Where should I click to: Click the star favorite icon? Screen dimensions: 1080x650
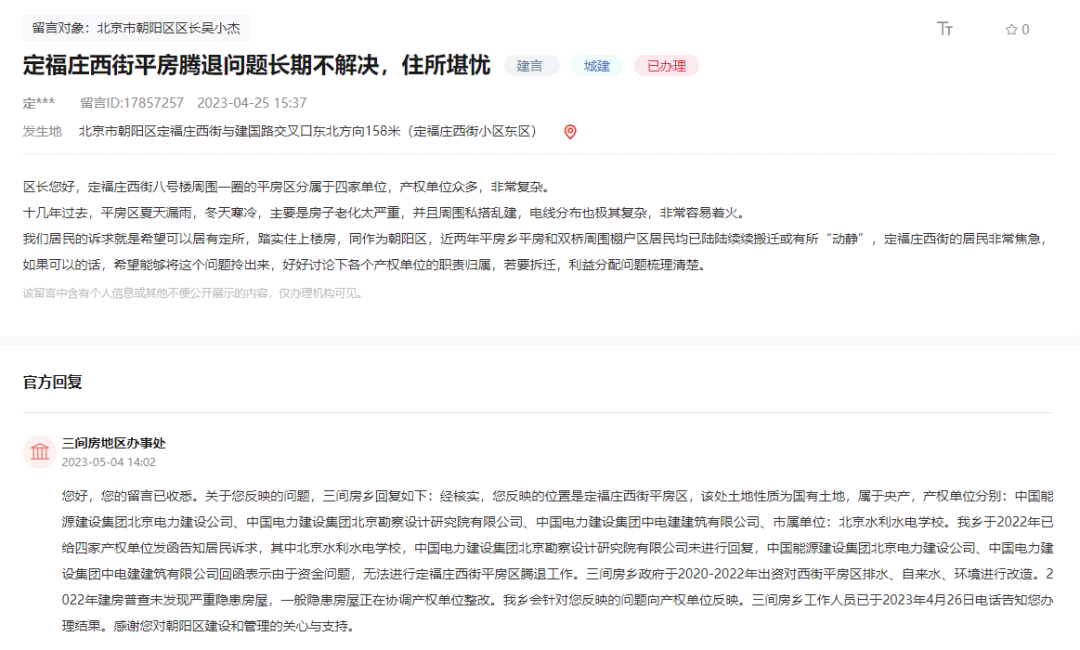click(1011, 30)
